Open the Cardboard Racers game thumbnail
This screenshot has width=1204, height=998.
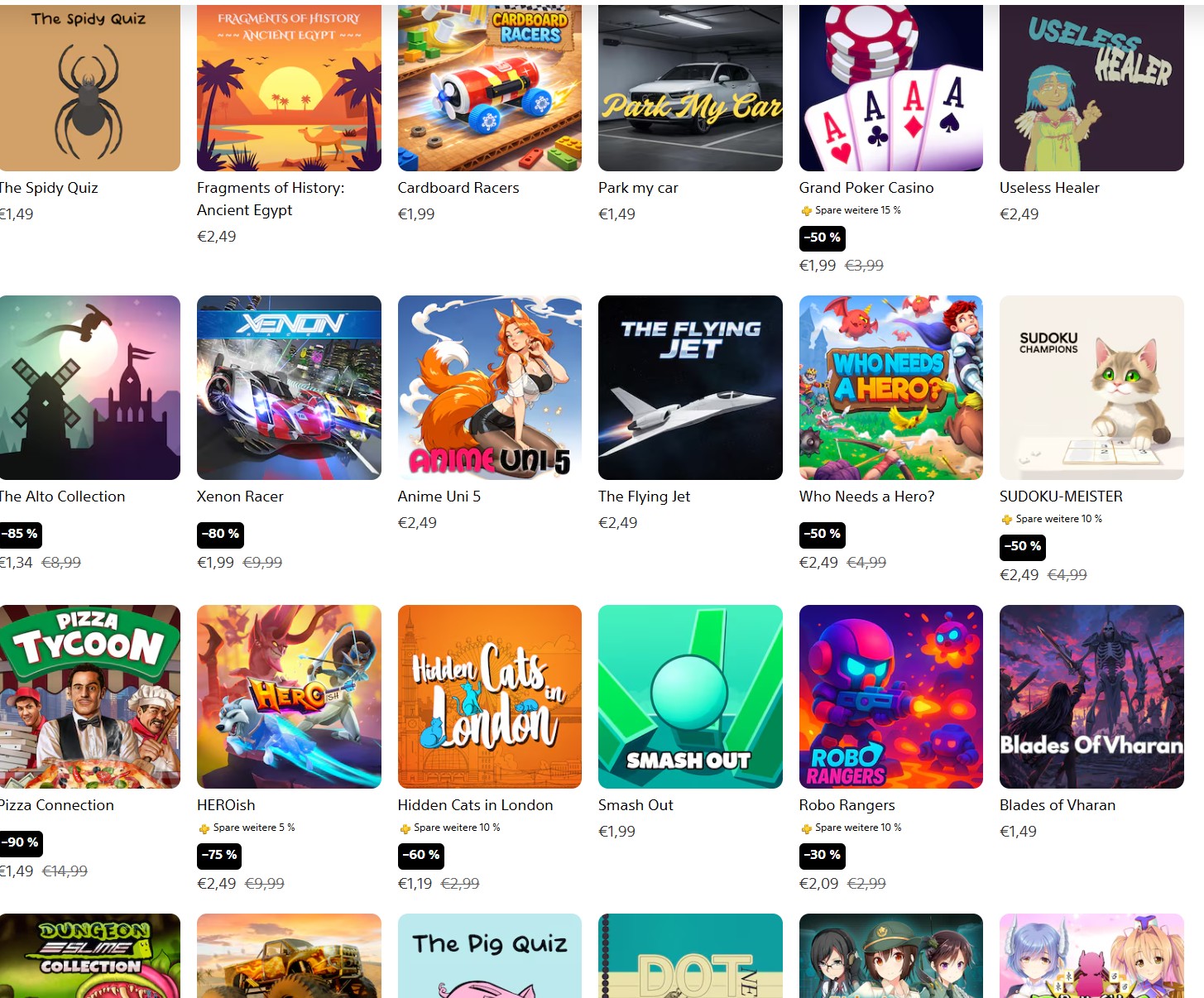pos(489,86)
